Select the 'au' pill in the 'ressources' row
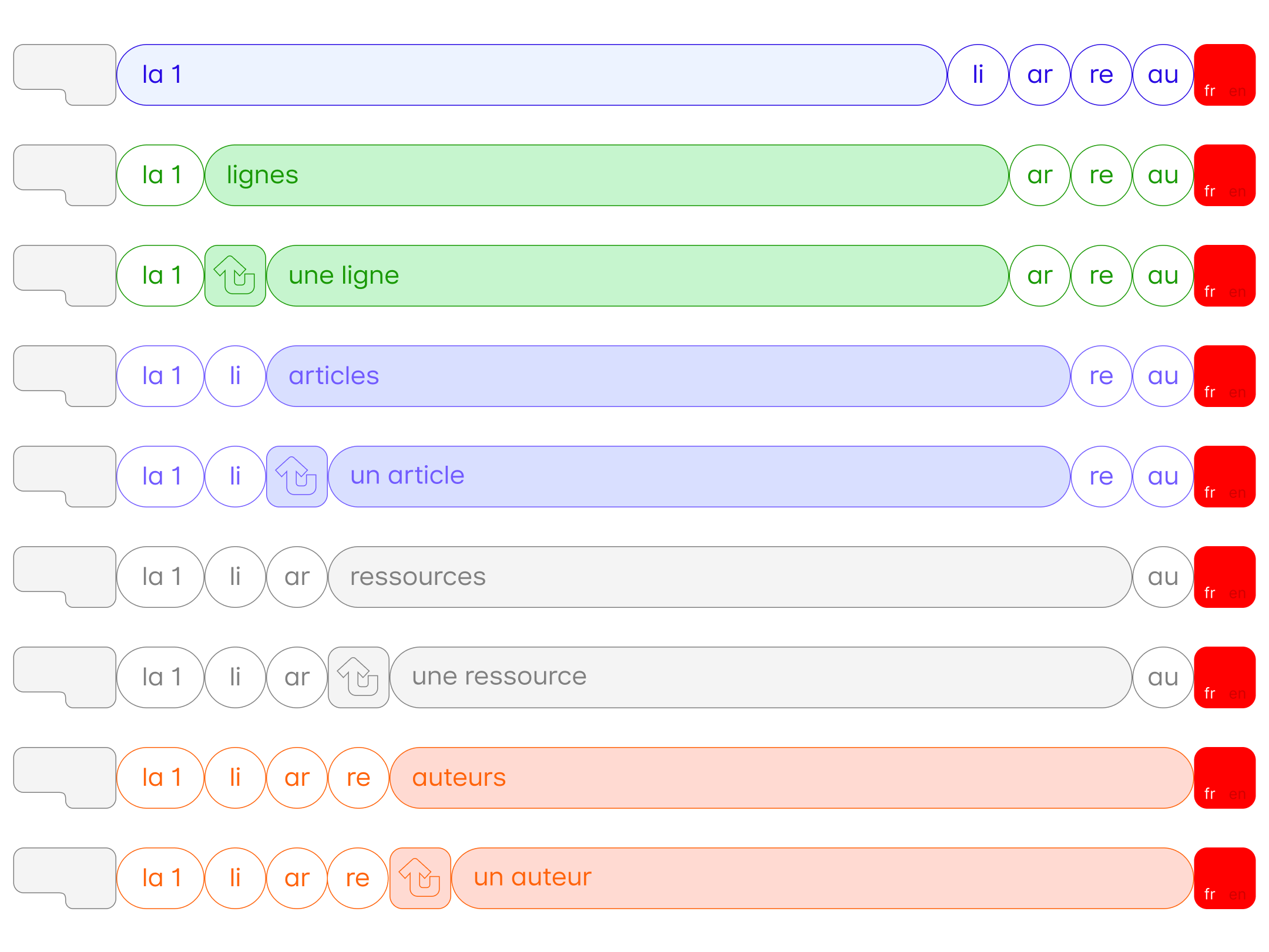Image resolution: width=1269 pixels, height=952 pixels. pyautogui.click(x=1163, y=577)
